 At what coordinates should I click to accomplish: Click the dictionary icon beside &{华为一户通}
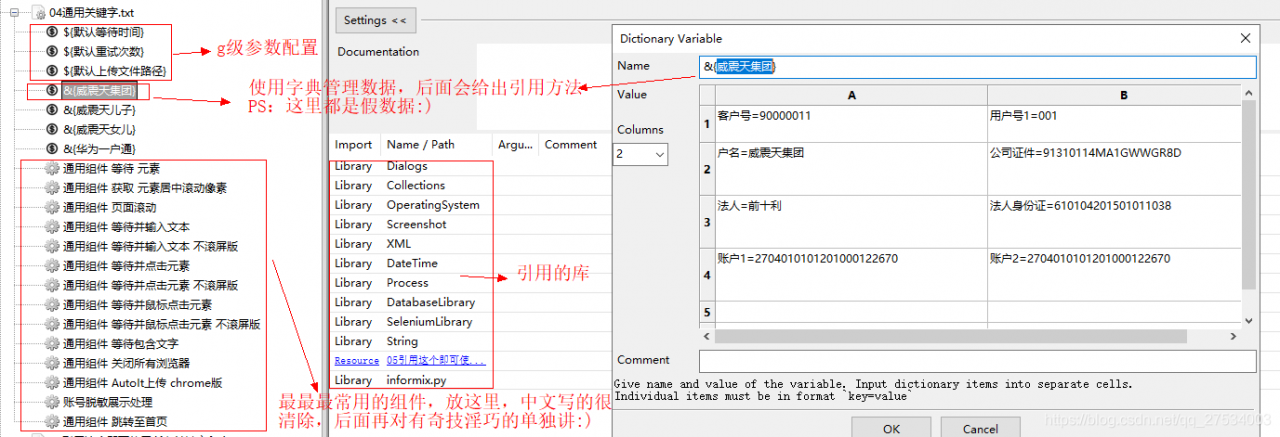tap(51, 149)
